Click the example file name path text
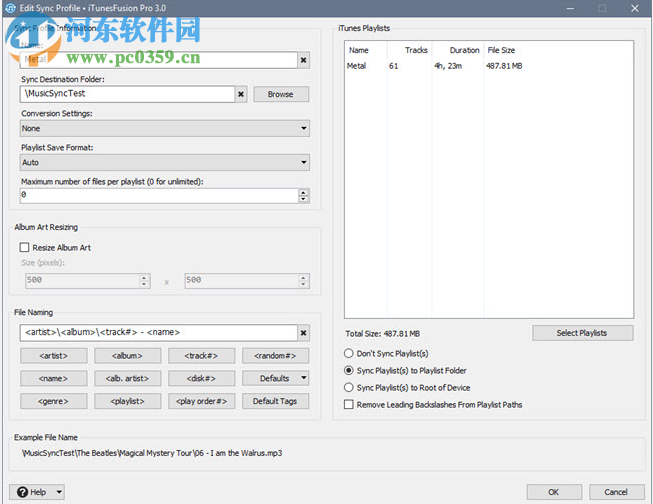 (x=152, y=453)
